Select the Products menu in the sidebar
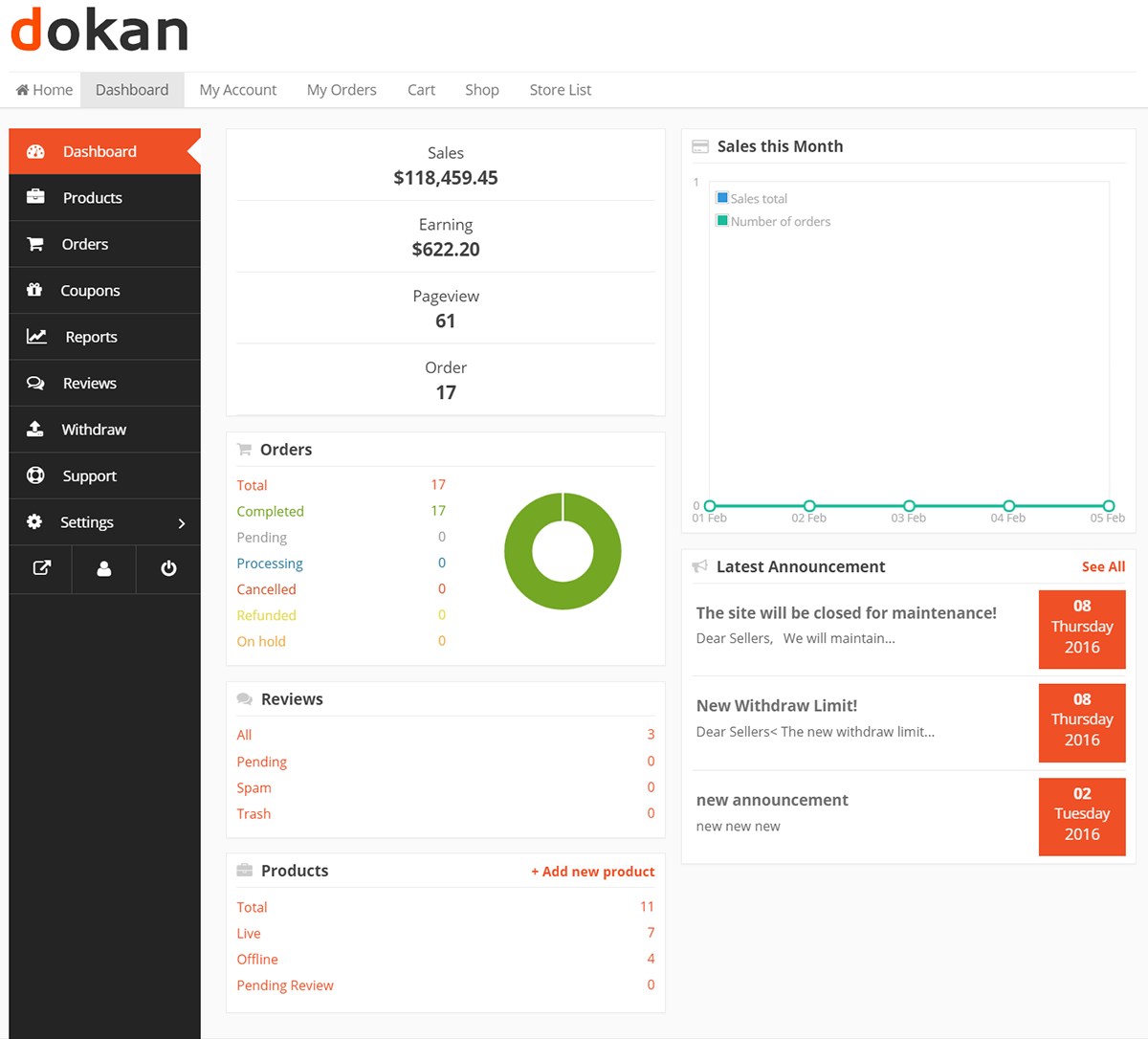 (92, 197)
